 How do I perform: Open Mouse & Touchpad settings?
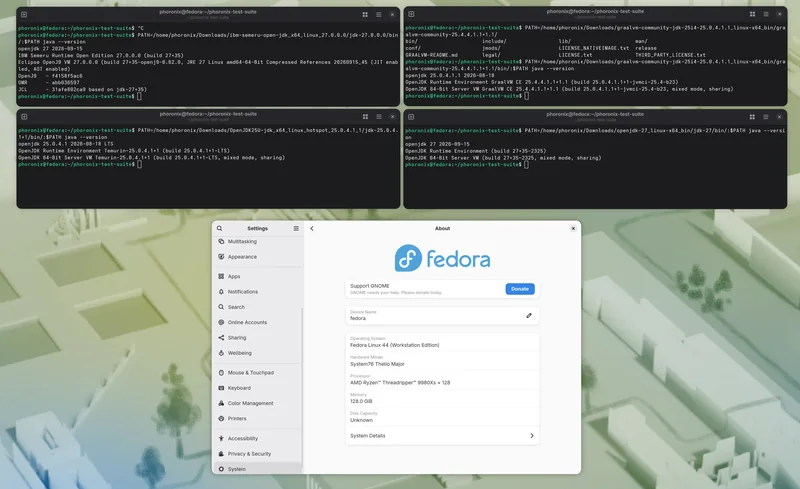pyautogui.click(x=258, y=373)
